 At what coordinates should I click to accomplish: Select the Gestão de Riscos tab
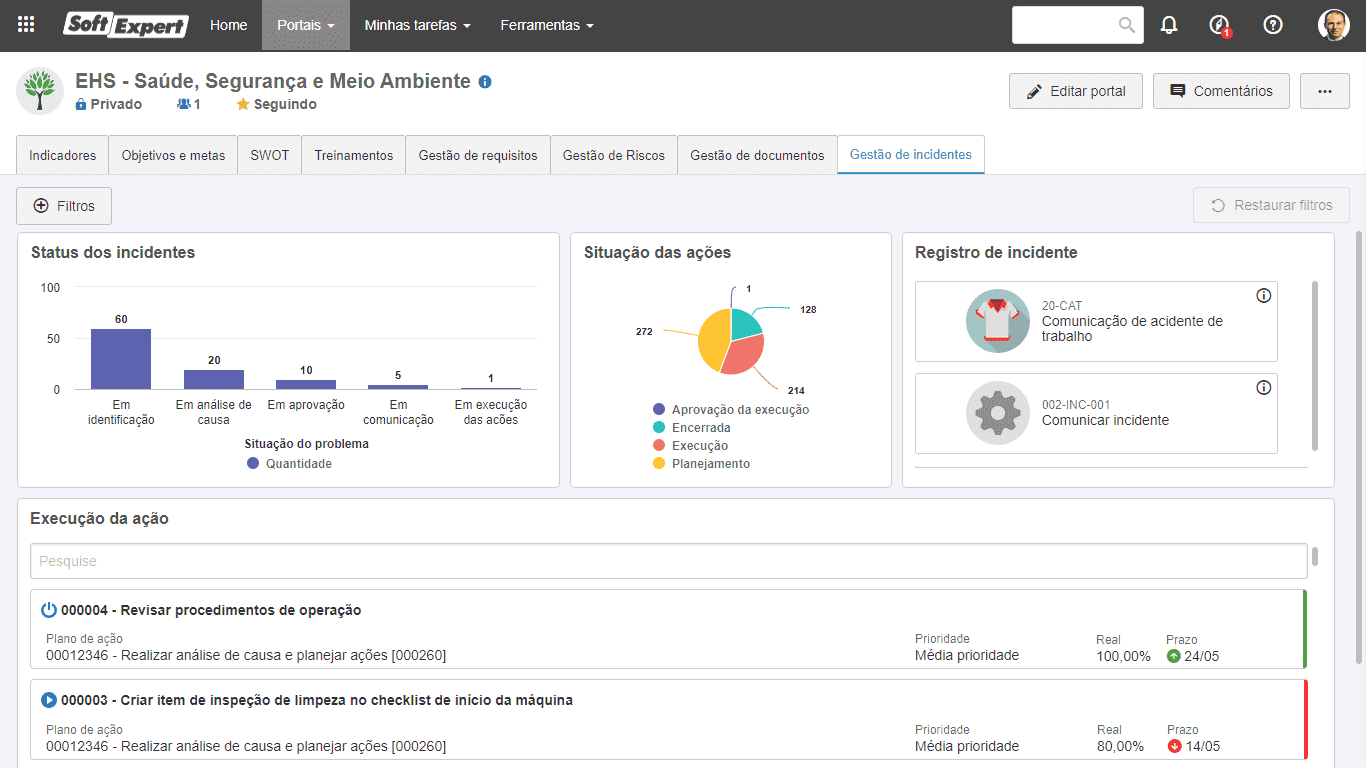614,155
